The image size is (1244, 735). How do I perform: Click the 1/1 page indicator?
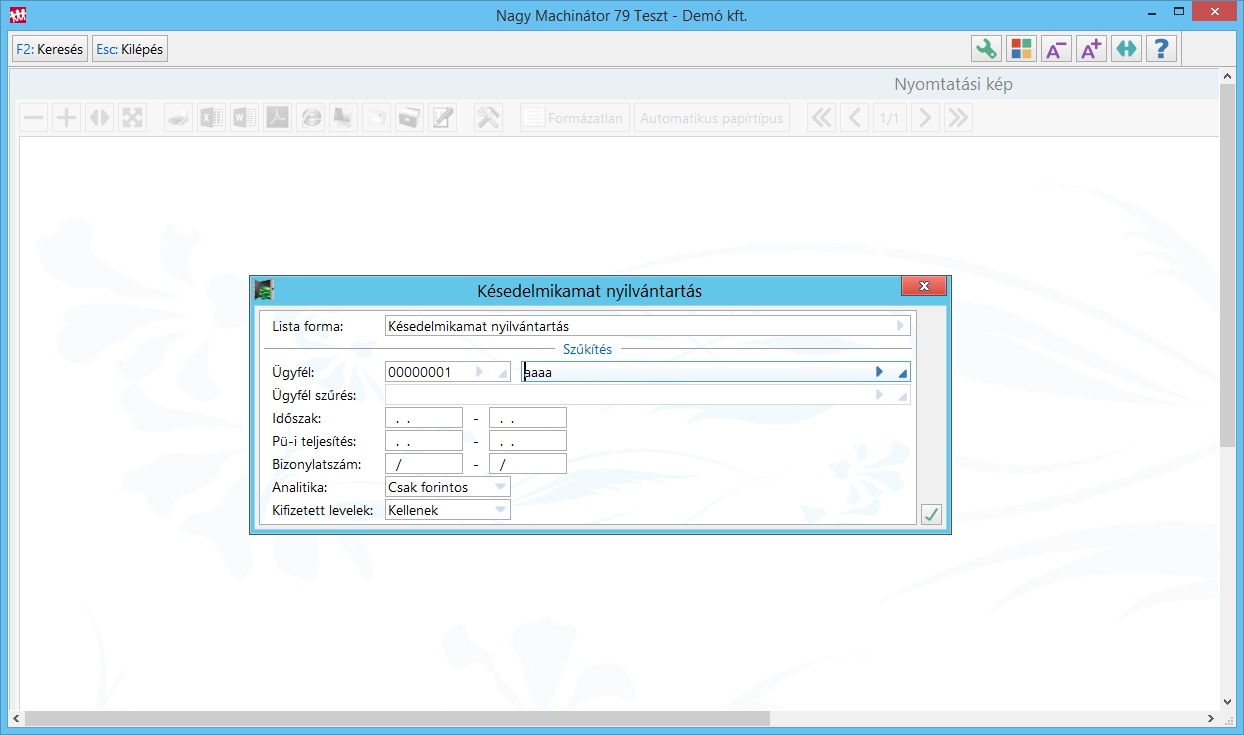point(888,118)
